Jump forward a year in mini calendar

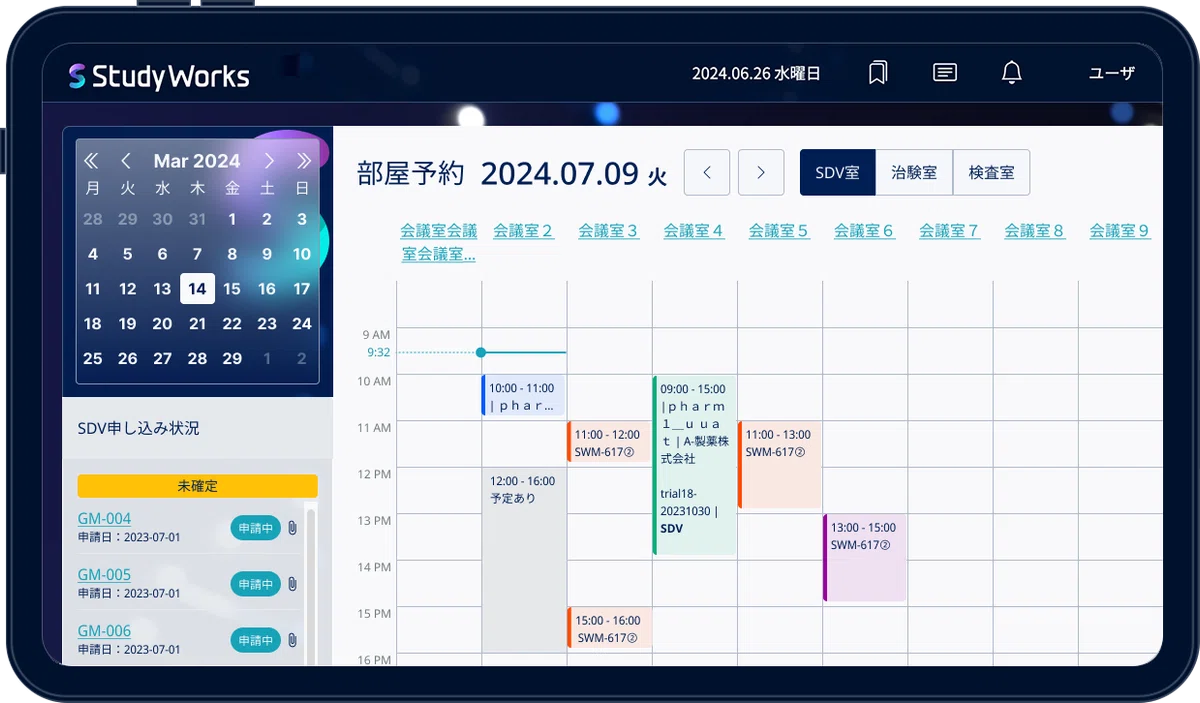point(304,161)
